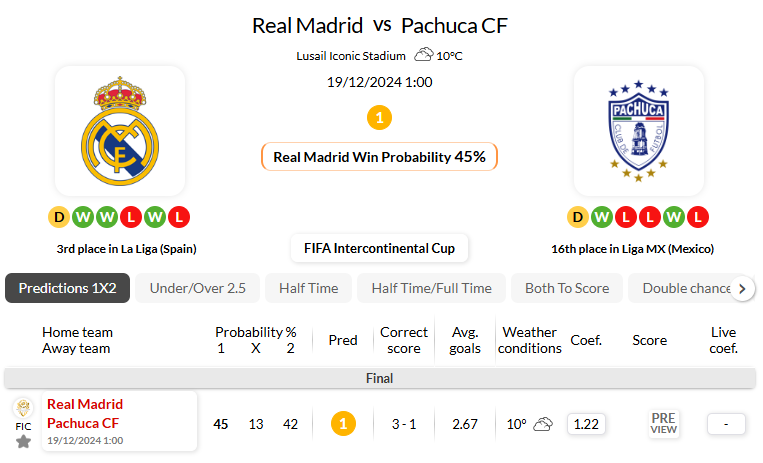Screen dimensions: 763x463
Task: Open the Half Time tab
Action: (308, 288)
